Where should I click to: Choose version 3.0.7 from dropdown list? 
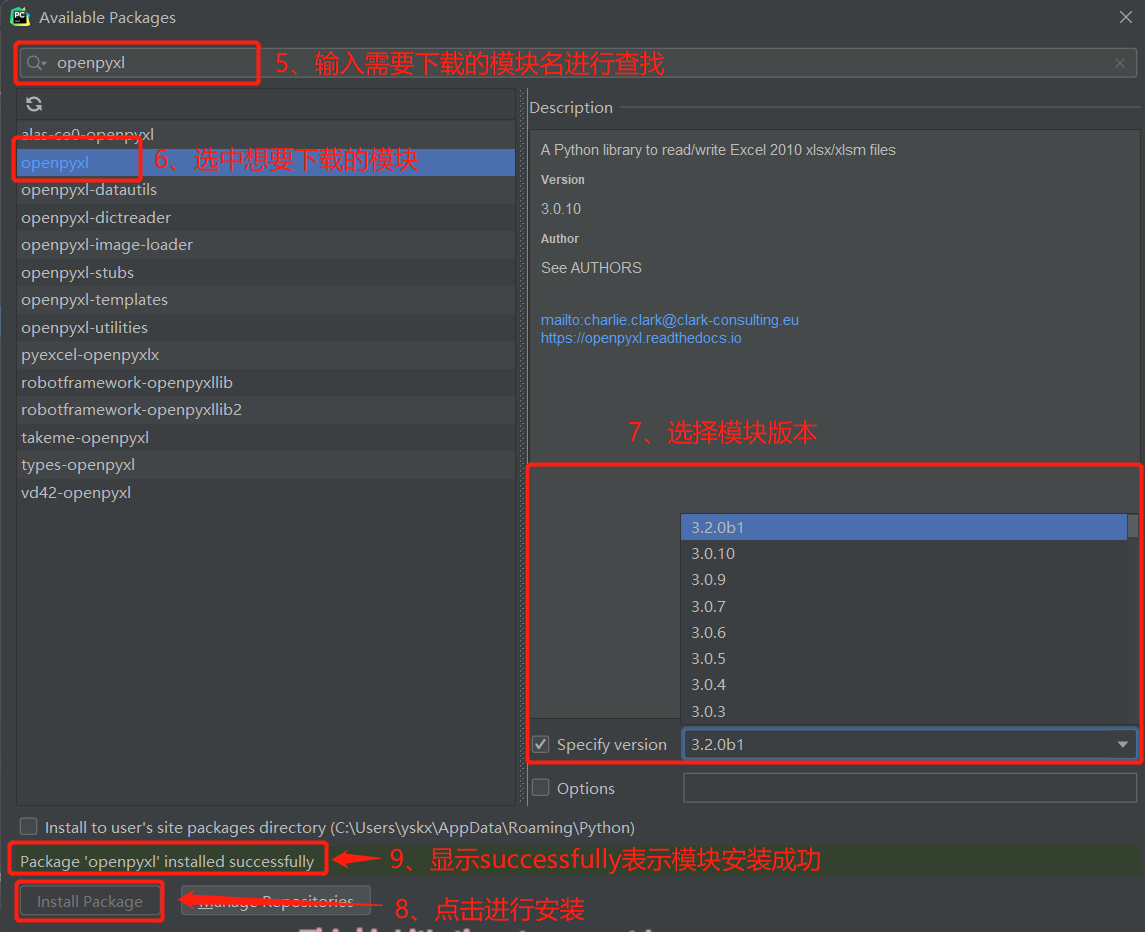[903, 606]
